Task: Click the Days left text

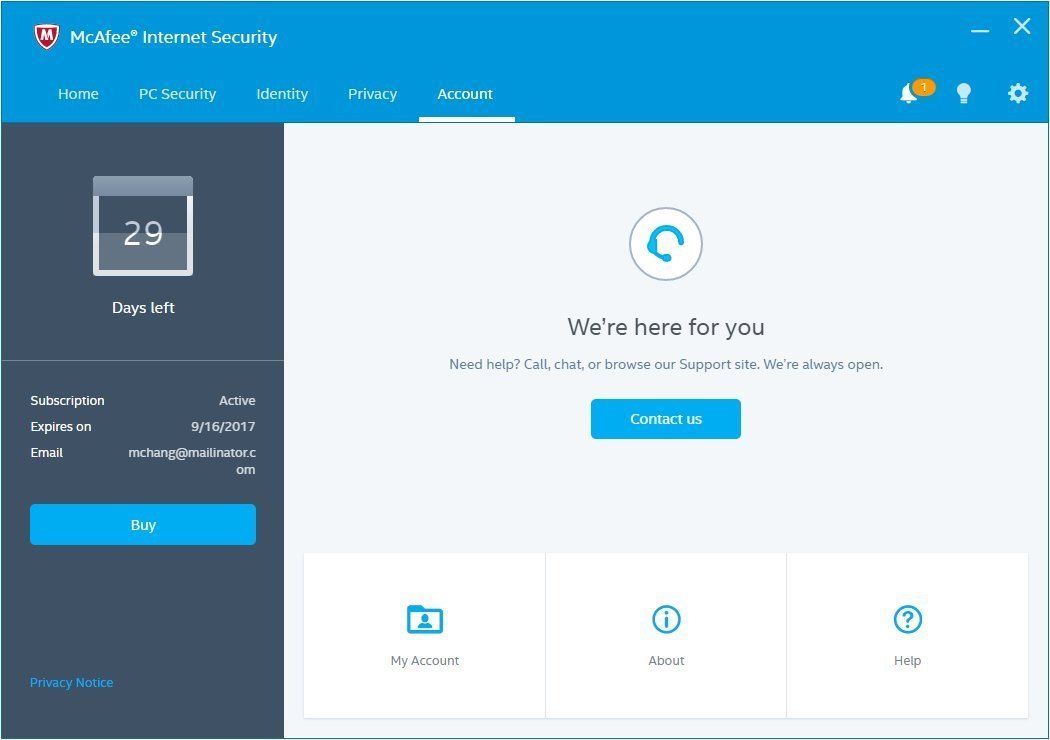Action: click(143, 308)
